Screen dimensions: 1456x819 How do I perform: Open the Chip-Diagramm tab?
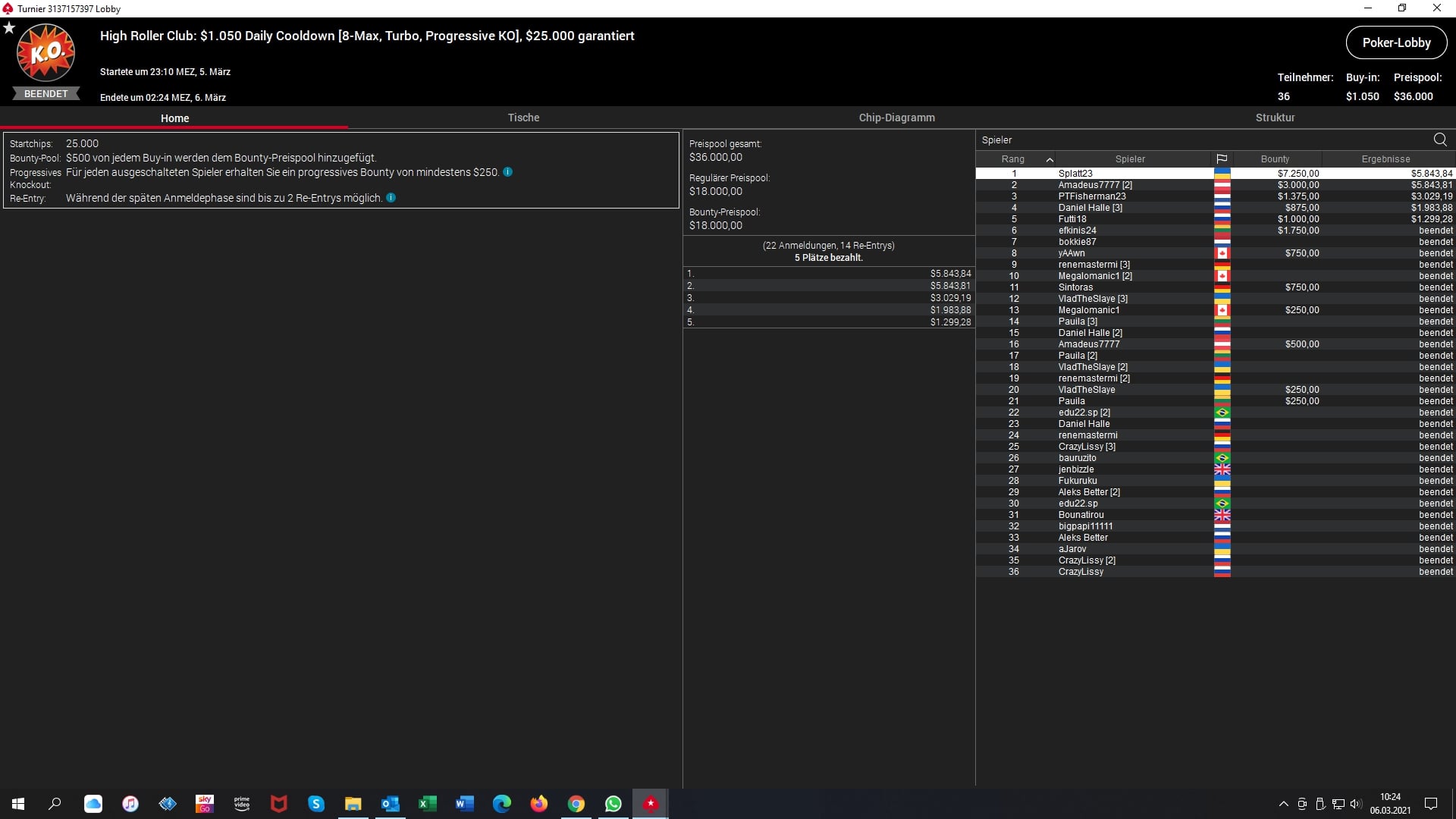(896, 118)
